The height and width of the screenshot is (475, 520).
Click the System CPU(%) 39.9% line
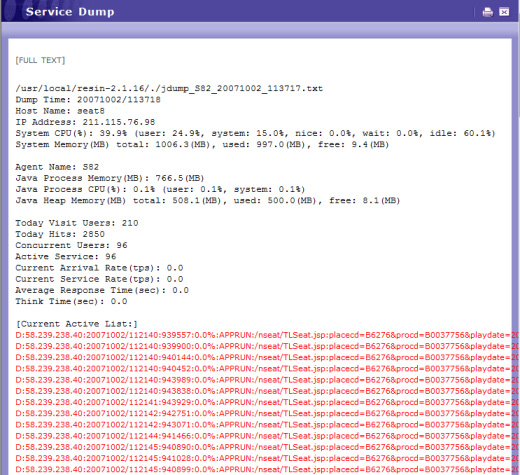click(x=255, y=133)
